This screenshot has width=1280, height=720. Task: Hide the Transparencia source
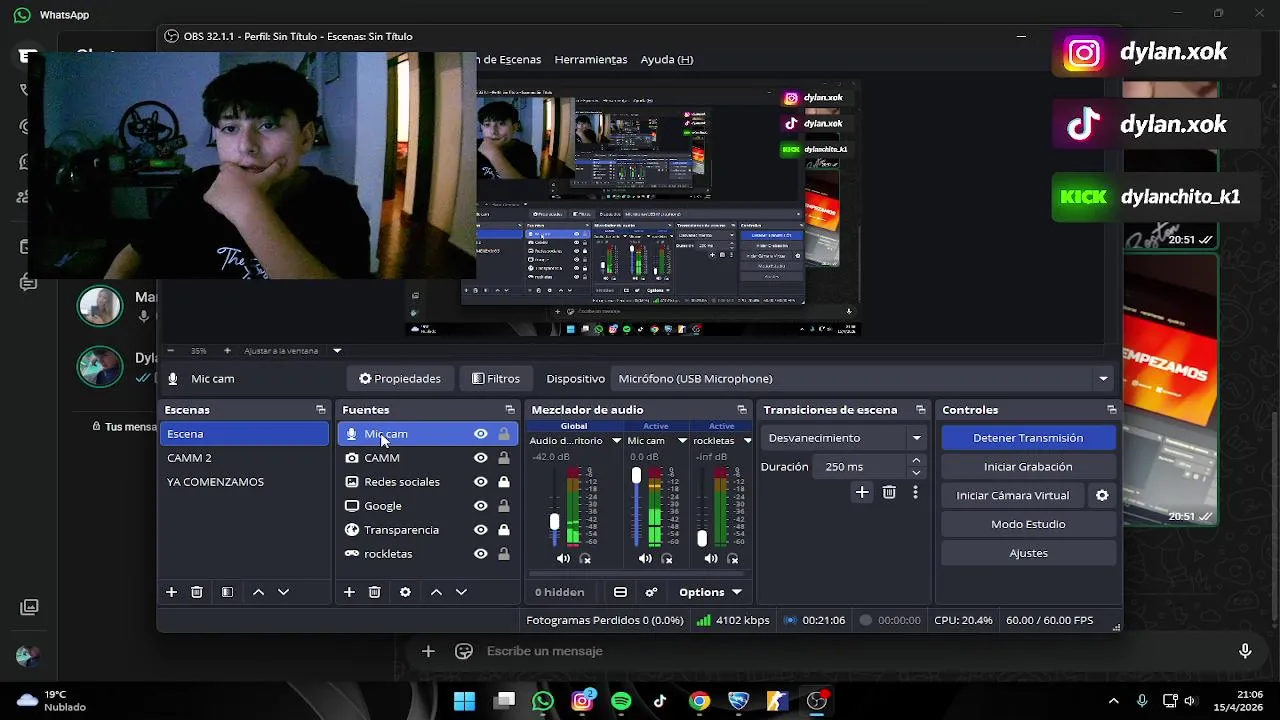click(x=481, y=530)
